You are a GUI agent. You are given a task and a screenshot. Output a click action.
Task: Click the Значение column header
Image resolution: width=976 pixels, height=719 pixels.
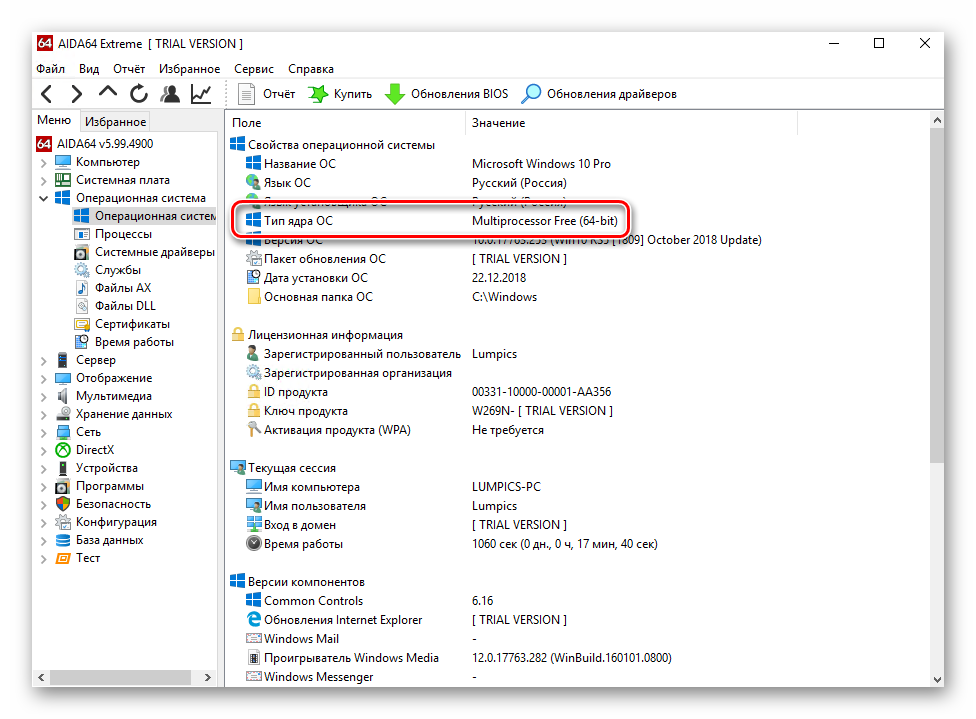(x=498, y=123)
